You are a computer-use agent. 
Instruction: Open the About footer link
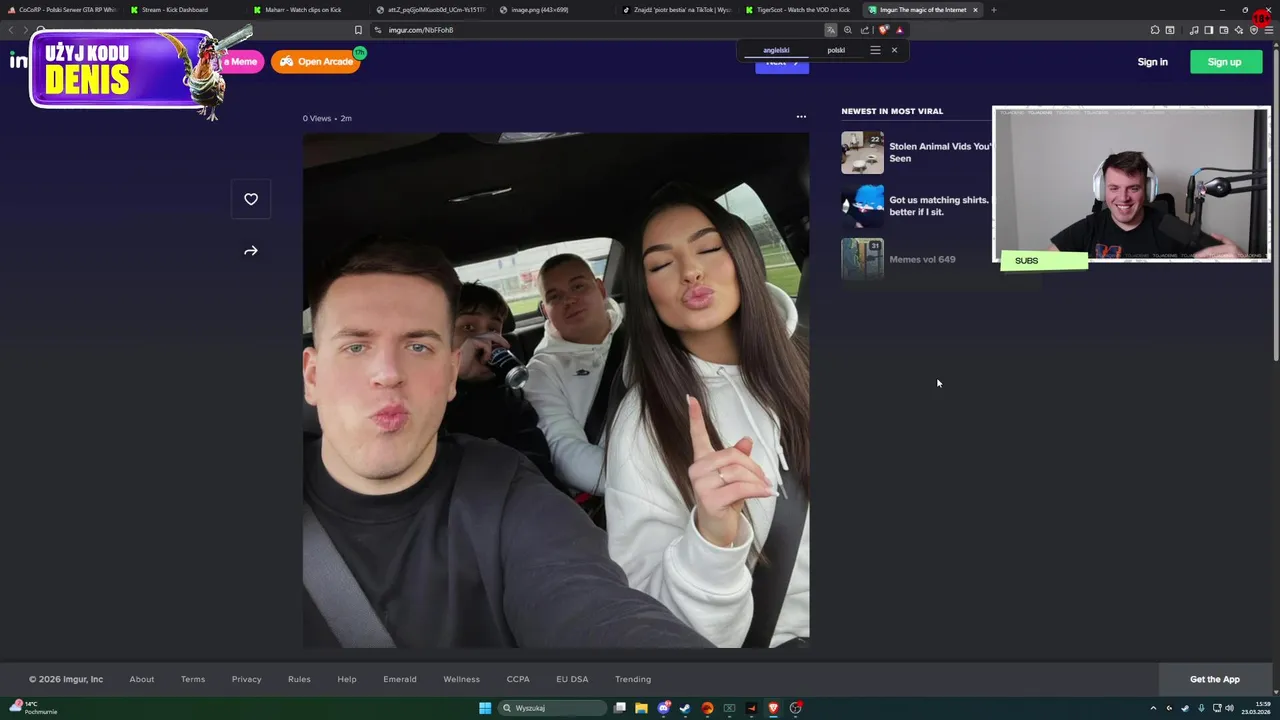tap(142, 679)
